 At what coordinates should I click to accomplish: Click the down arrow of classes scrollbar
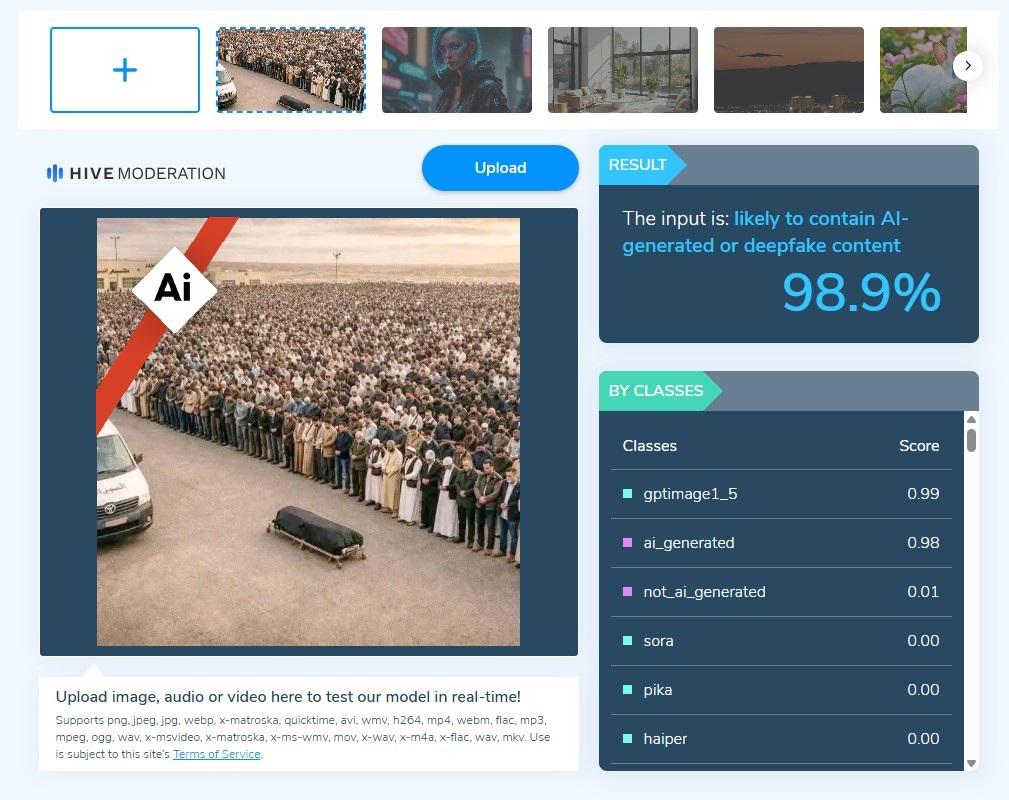coord(972,763)
